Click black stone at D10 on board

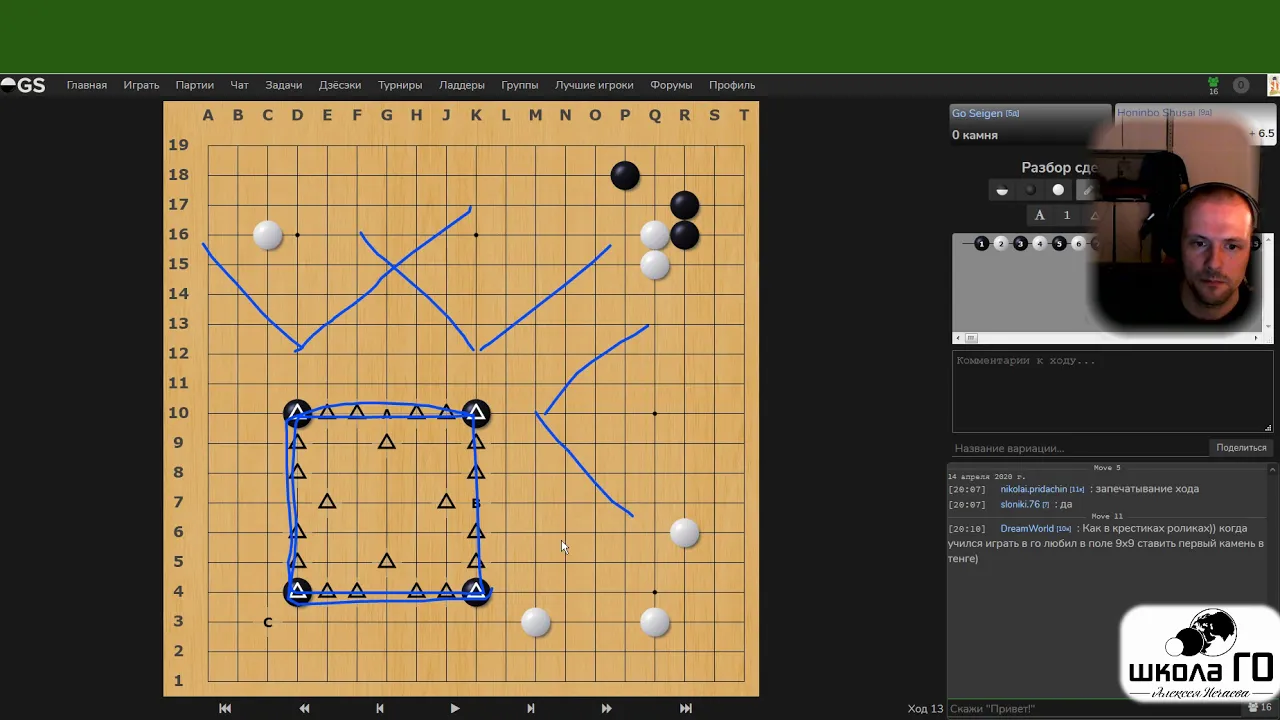click(297, 413)
